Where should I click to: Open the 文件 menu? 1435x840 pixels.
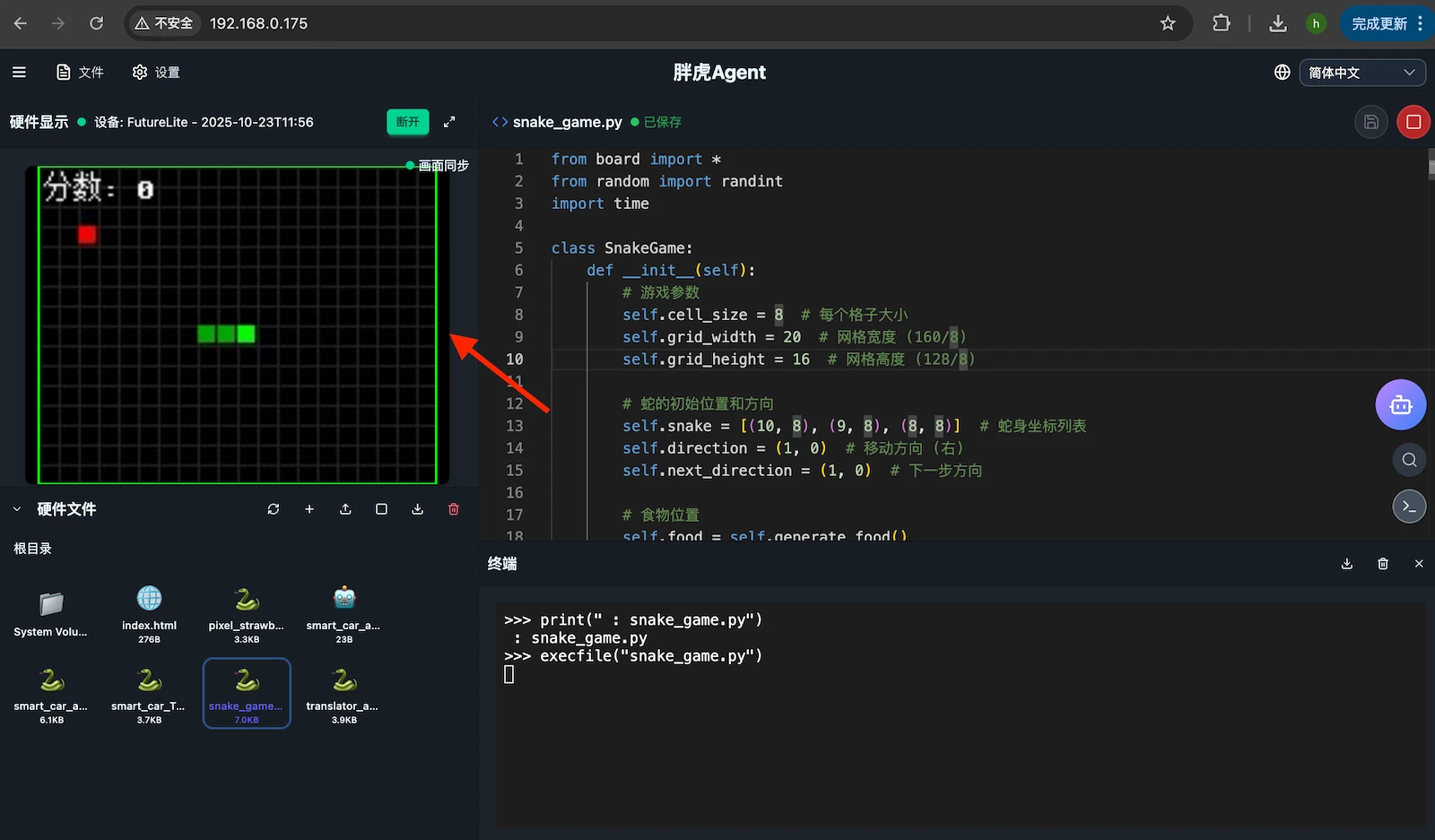[80, 73]
